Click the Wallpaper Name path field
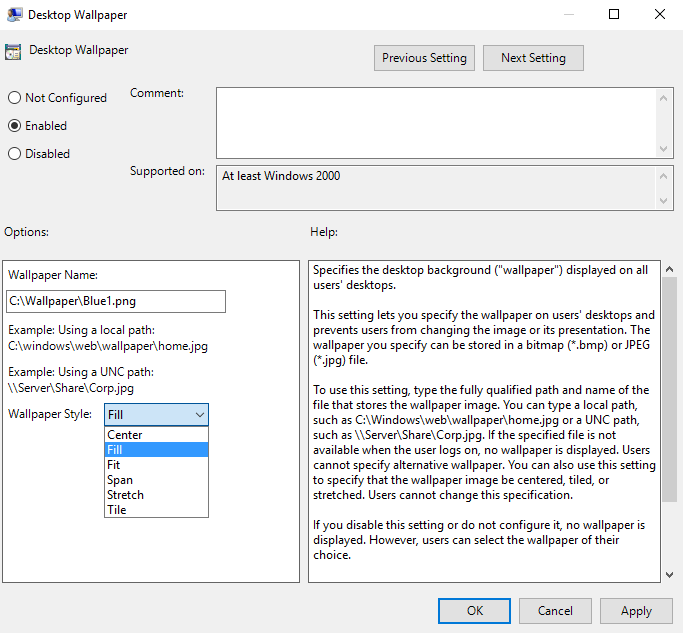The image size is (683, 633). tap(116, 301)
